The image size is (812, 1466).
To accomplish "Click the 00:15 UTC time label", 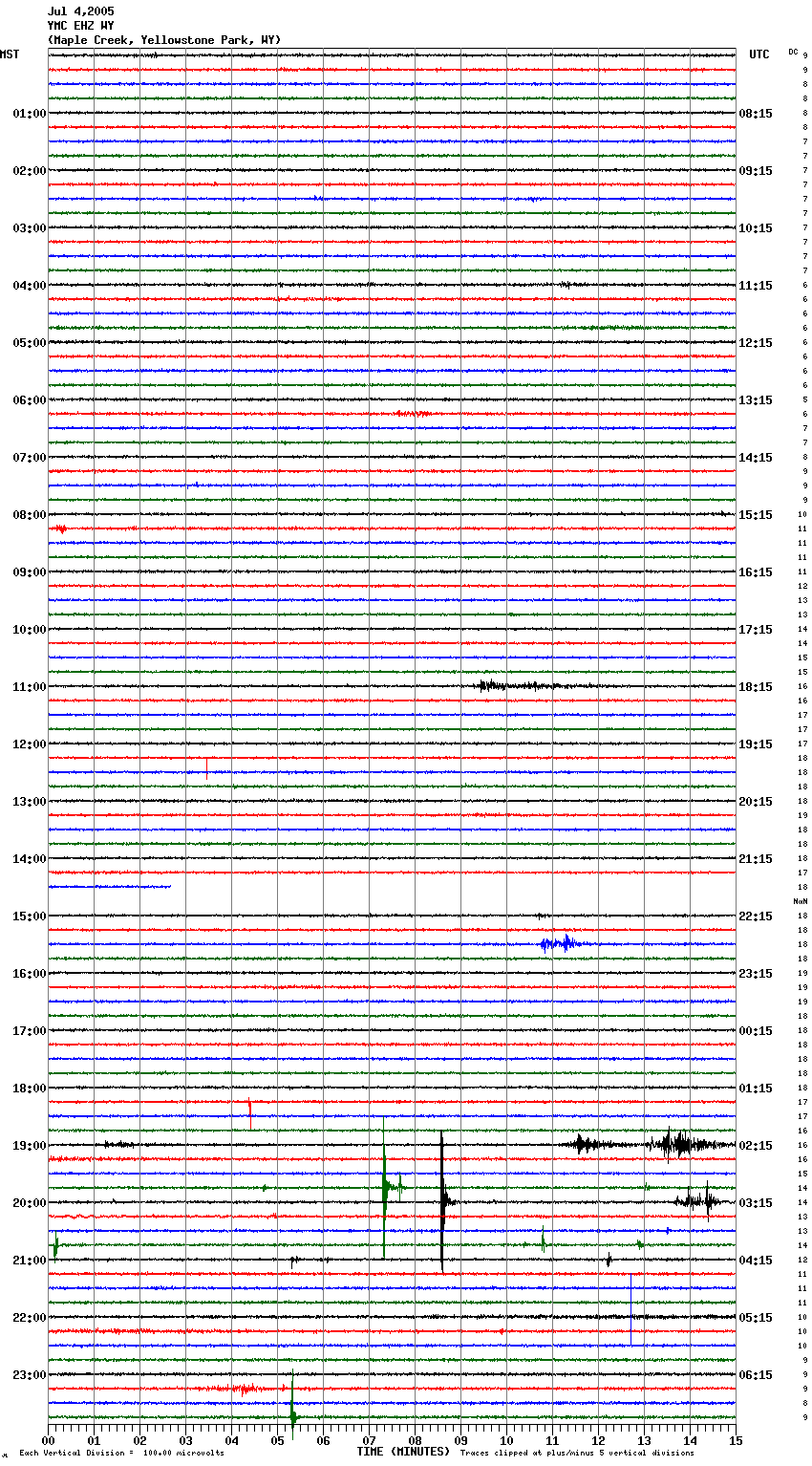I will click(756, 1031).
